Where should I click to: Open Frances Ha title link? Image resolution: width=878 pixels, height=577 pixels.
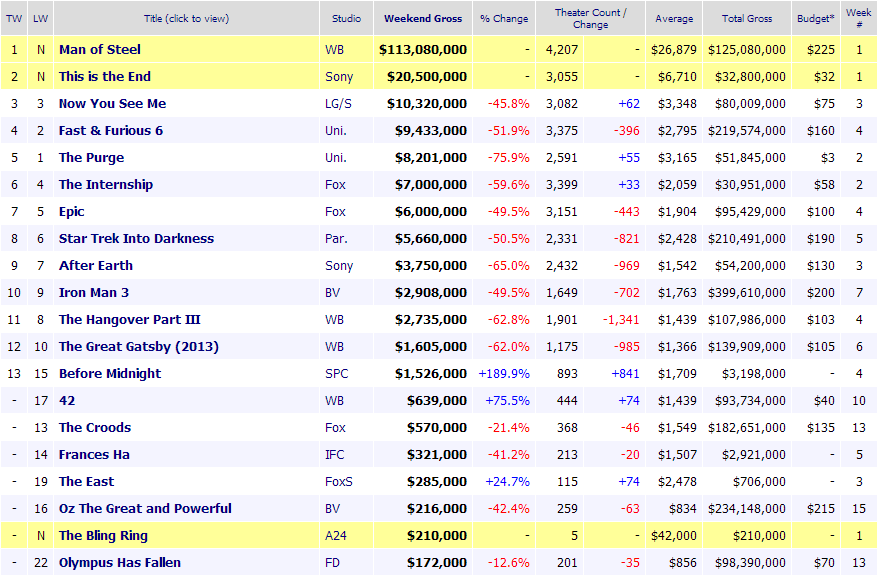tap(94, 454)
